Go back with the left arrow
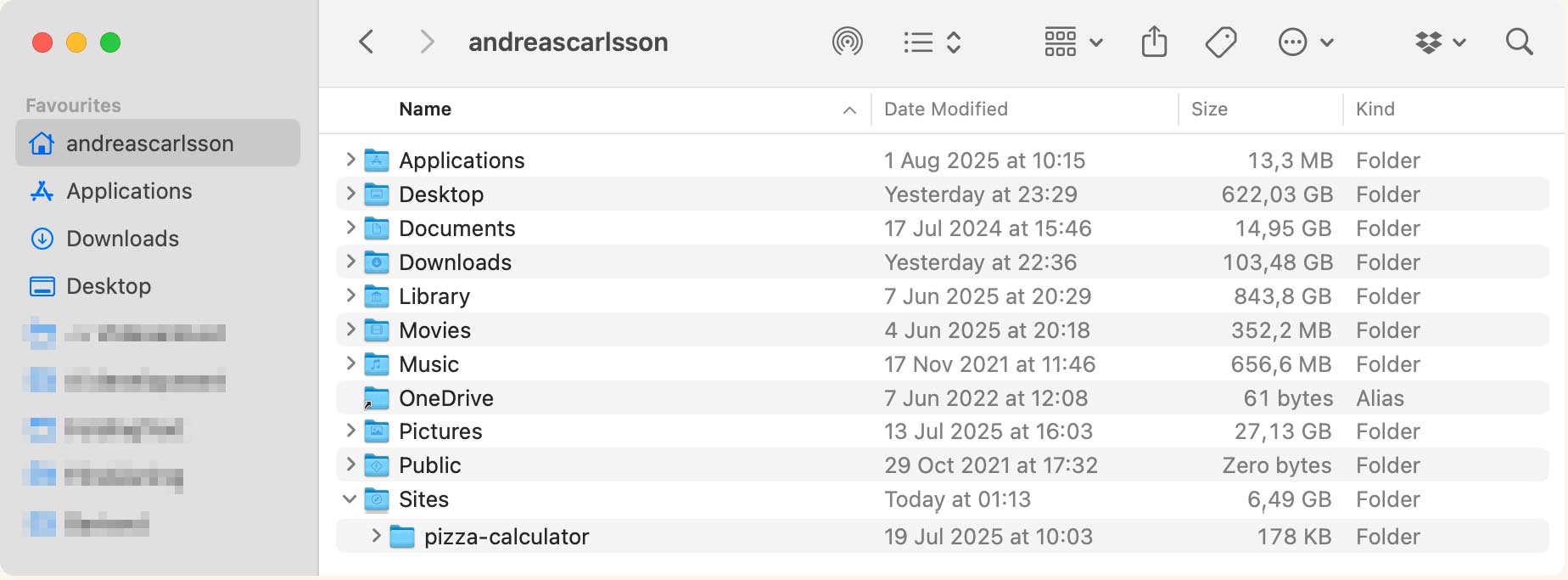The width and height of the screenshot is (1568, 580). click(x=367, y=42)
